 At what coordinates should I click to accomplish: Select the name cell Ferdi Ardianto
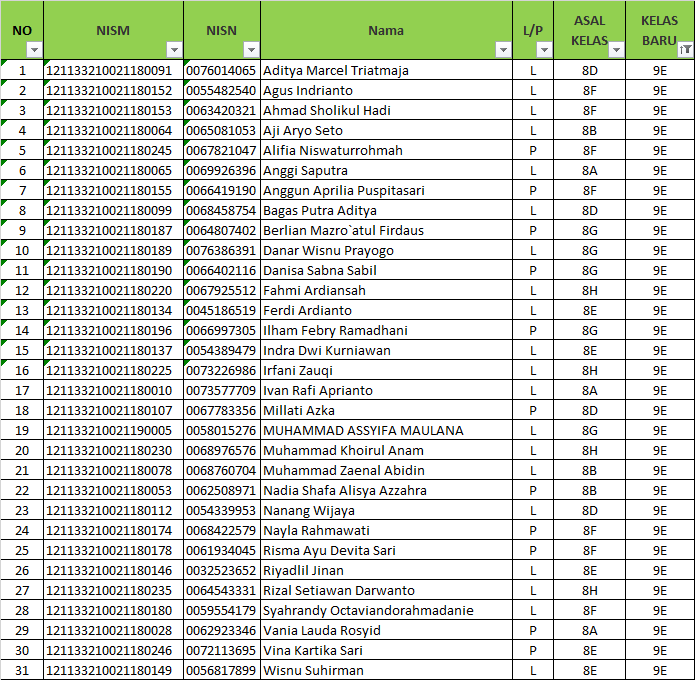point(387,310)
